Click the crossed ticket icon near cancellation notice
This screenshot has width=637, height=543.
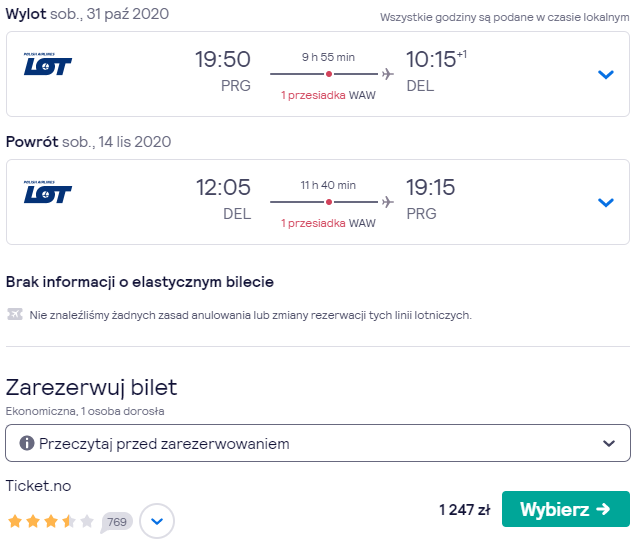(x=15, y=314)
